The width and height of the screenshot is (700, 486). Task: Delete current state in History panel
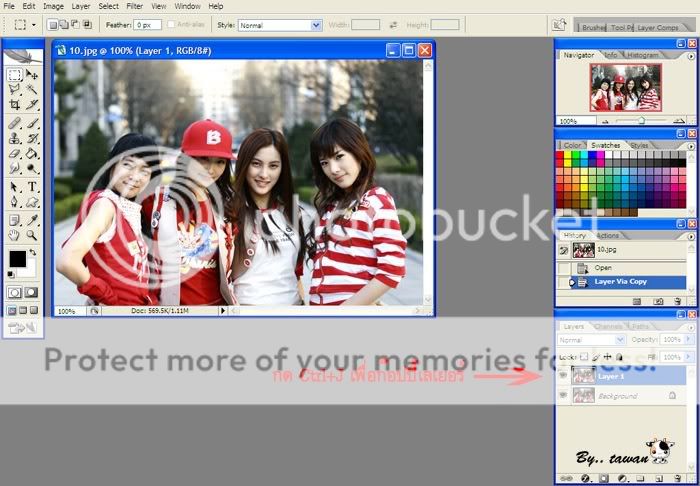(x=678, y=302)
